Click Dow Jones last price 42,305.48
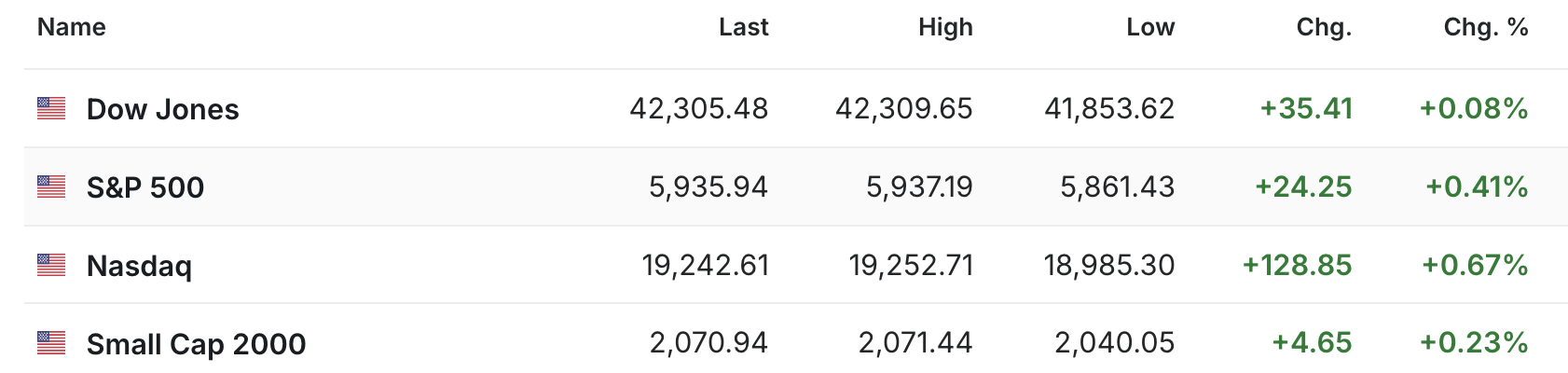Image resolution: width=1568 pixels, height=373 pixels. pyautogui.click(x=699, y=109)
